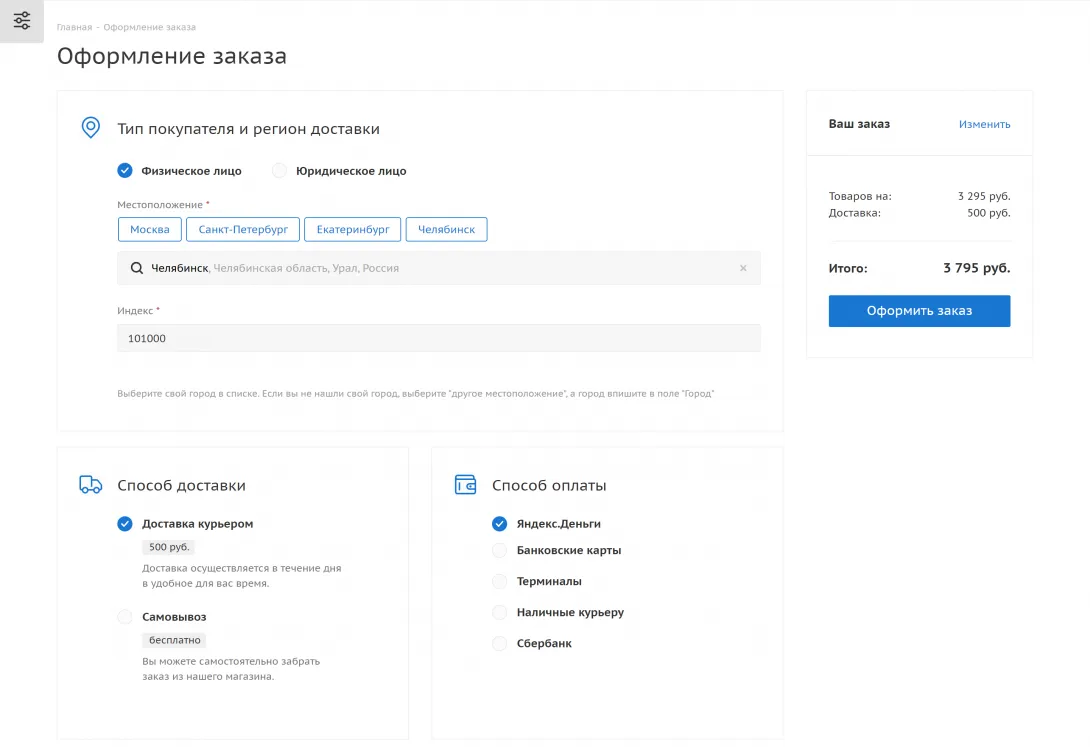Click the location pin icon
The width and height of the screenshot is (1090, 747).
[x=90, y=127]
